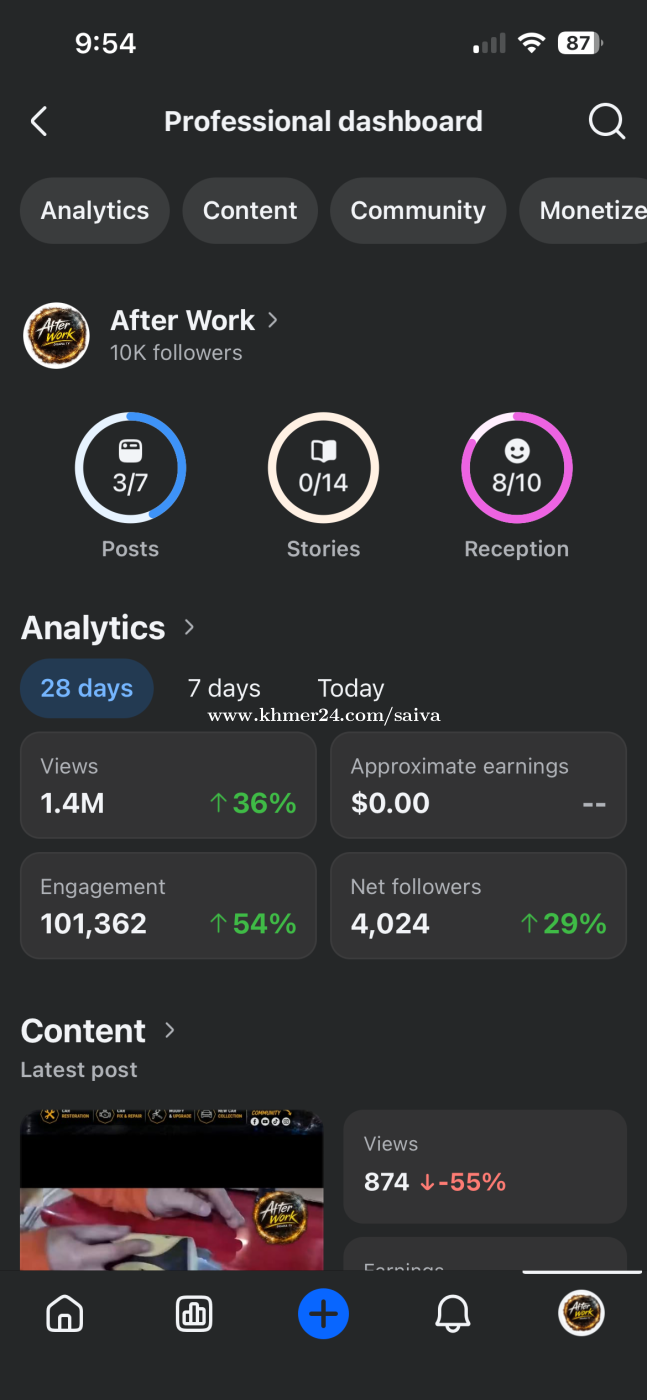Viewport: 647px width, 1400px height.
Task: Open After Work page chevron
Action: point(273,320)
